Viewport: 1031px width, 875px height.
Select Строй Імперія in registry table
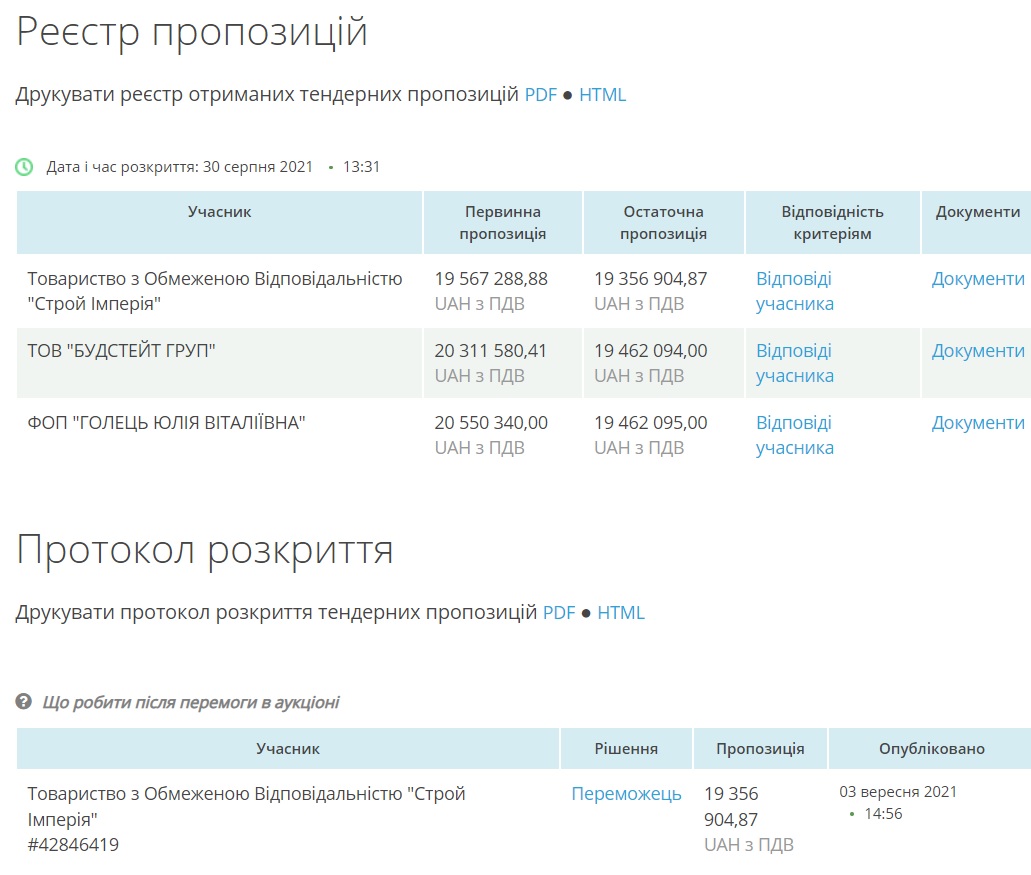(x=214, y=291)
